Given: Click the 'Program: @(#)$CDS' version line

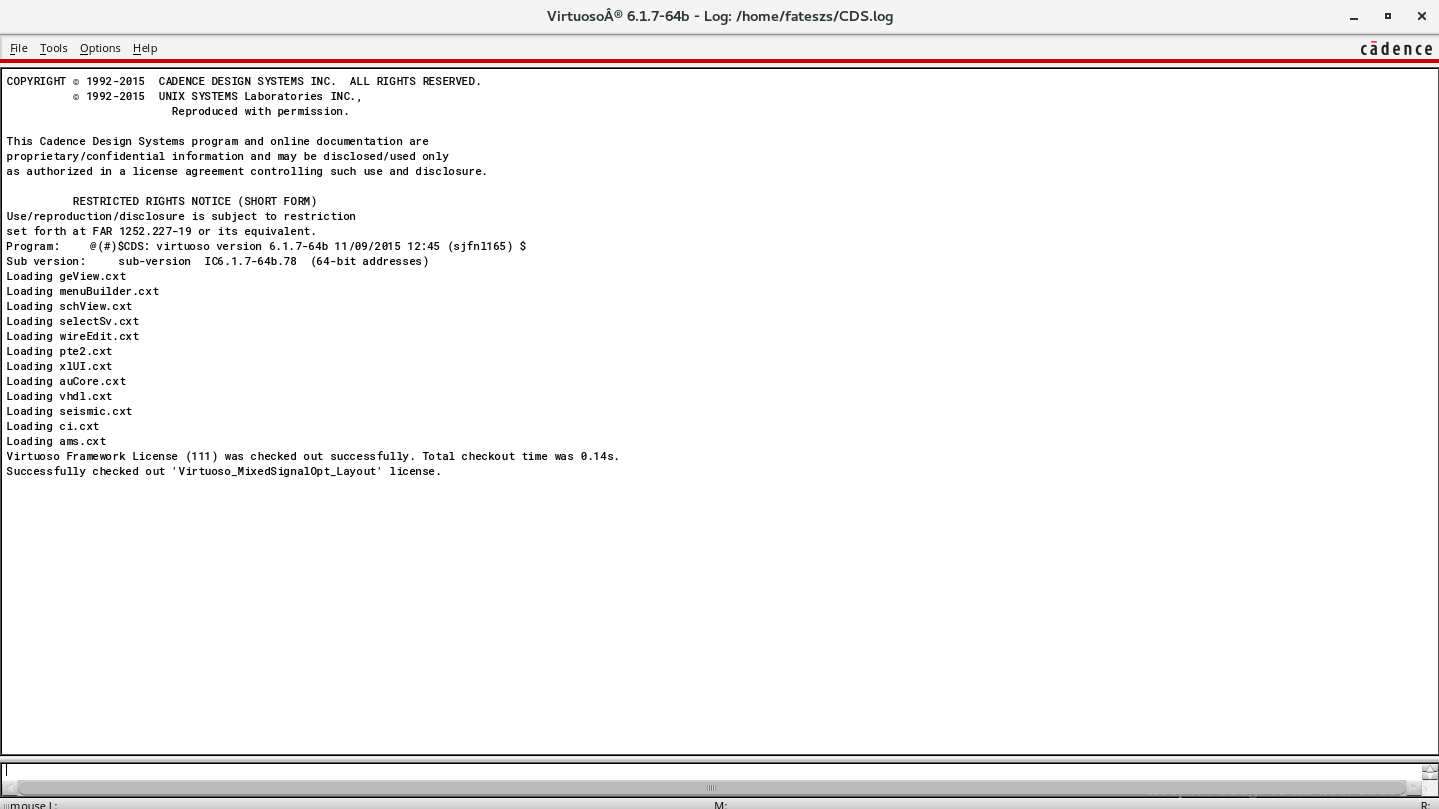Looking at the screenshot, I should click(x=266, y=246).
